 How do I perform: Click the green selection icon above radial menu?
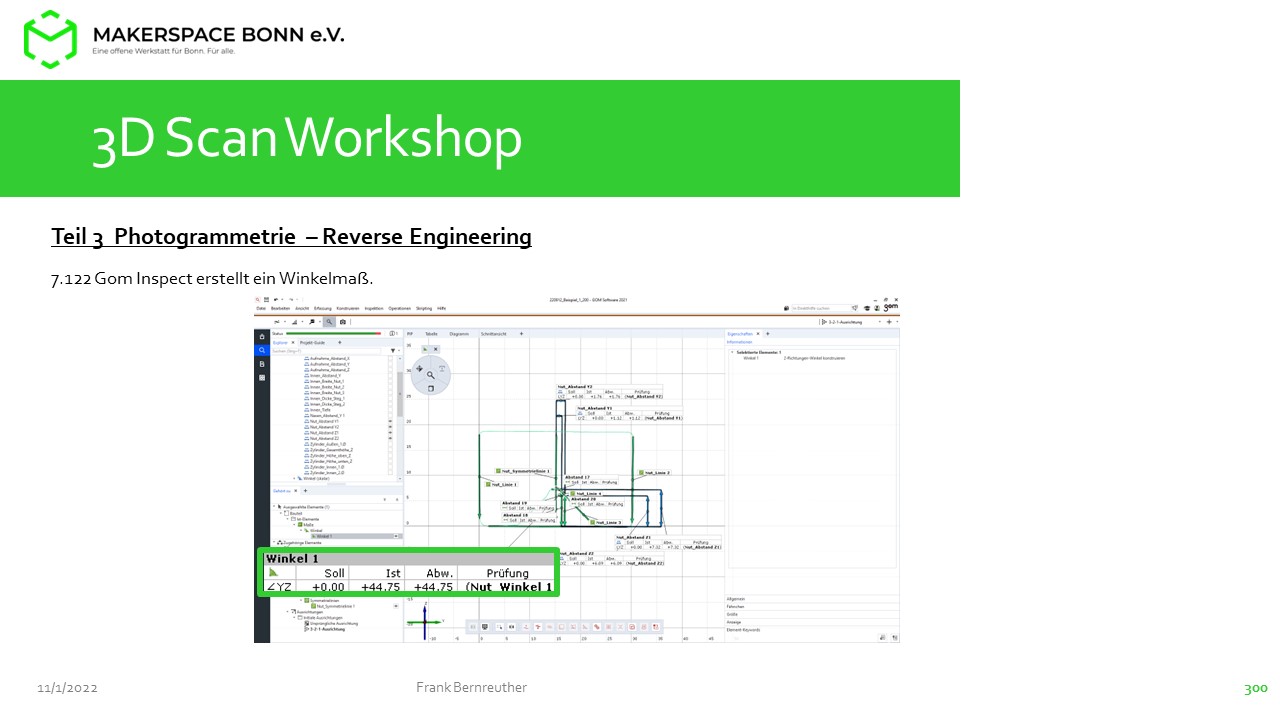click(x=425, y=349)
